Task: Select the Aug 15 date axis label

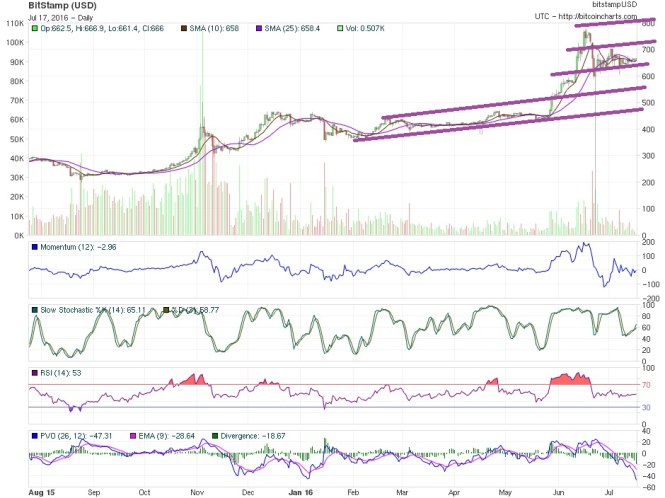Action: [x=43, y=492]
